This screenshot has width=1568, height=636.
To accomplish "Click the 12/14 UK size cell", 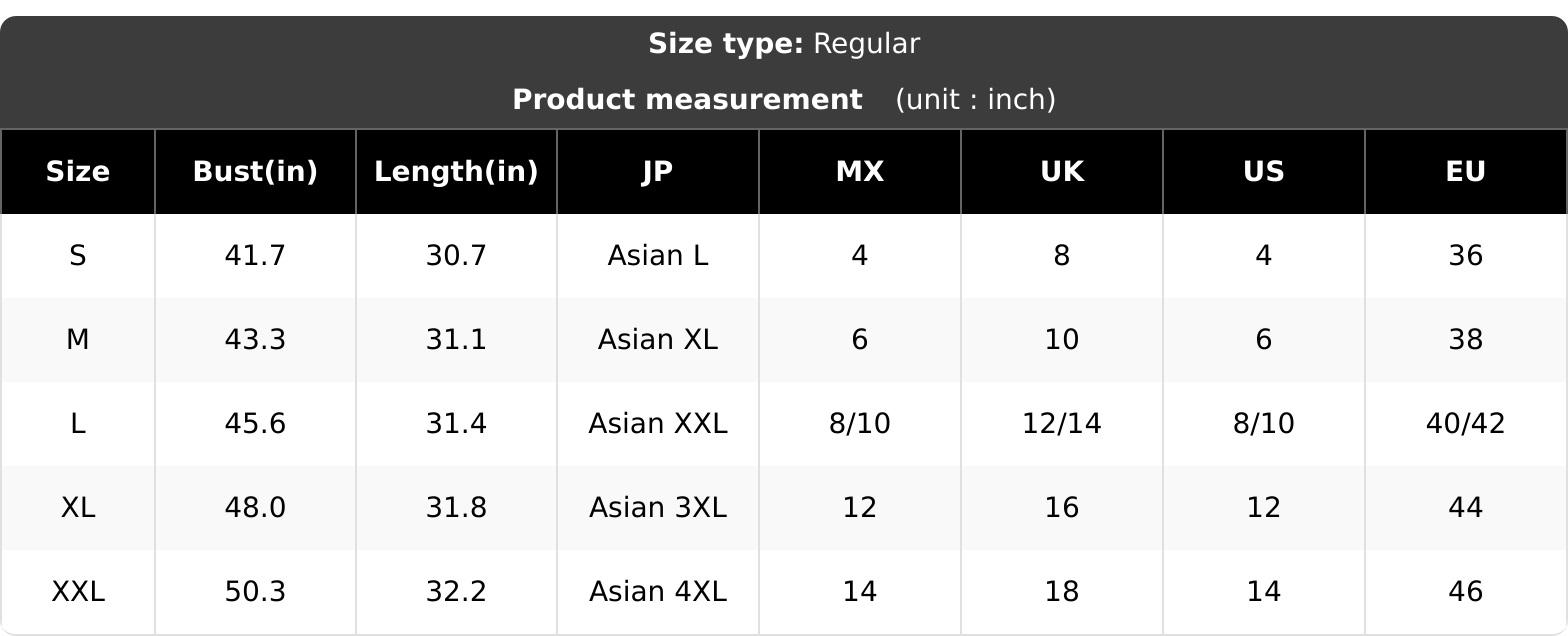I will (1062, 424).
